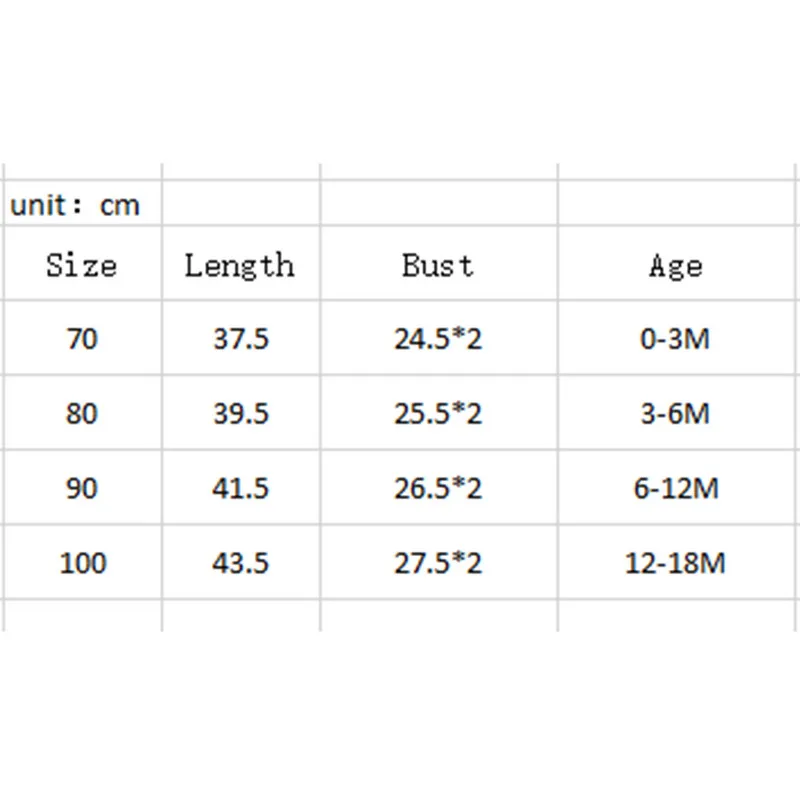Click the 26.5*2 bust value
800x800 pixels.
click(439, 488)
